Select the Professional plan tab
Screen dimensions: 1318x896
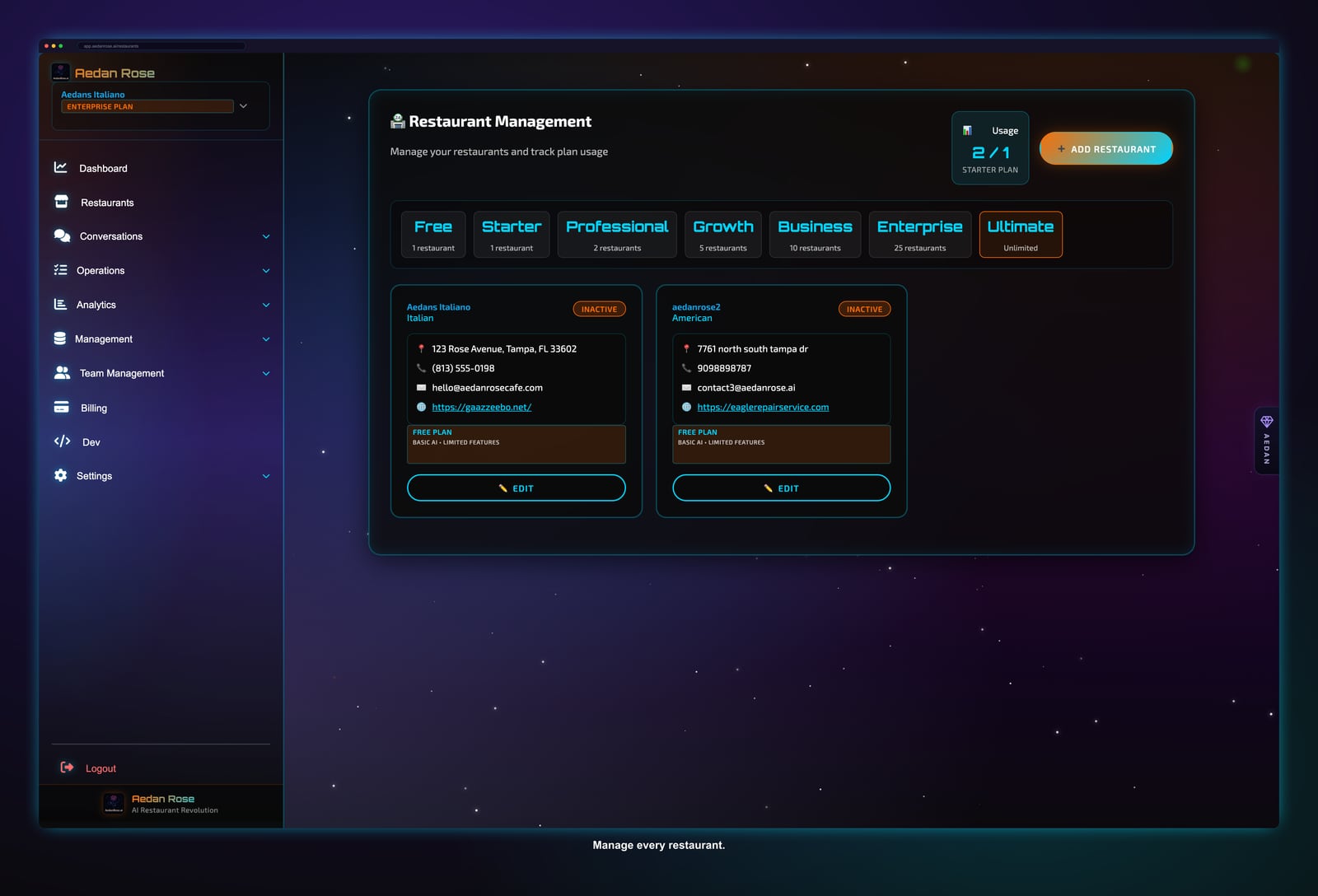coord(617,235)
